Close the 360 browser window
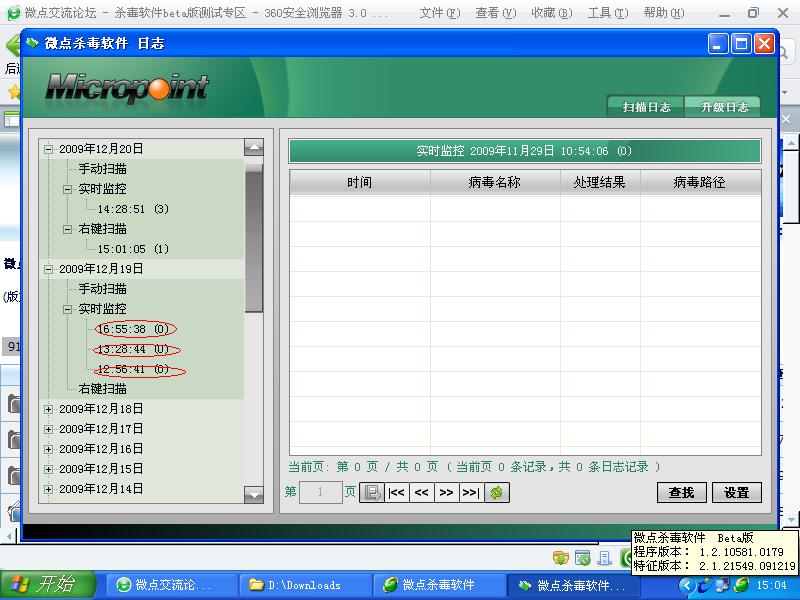Screen dimensions: 800x600 point(783,13)
